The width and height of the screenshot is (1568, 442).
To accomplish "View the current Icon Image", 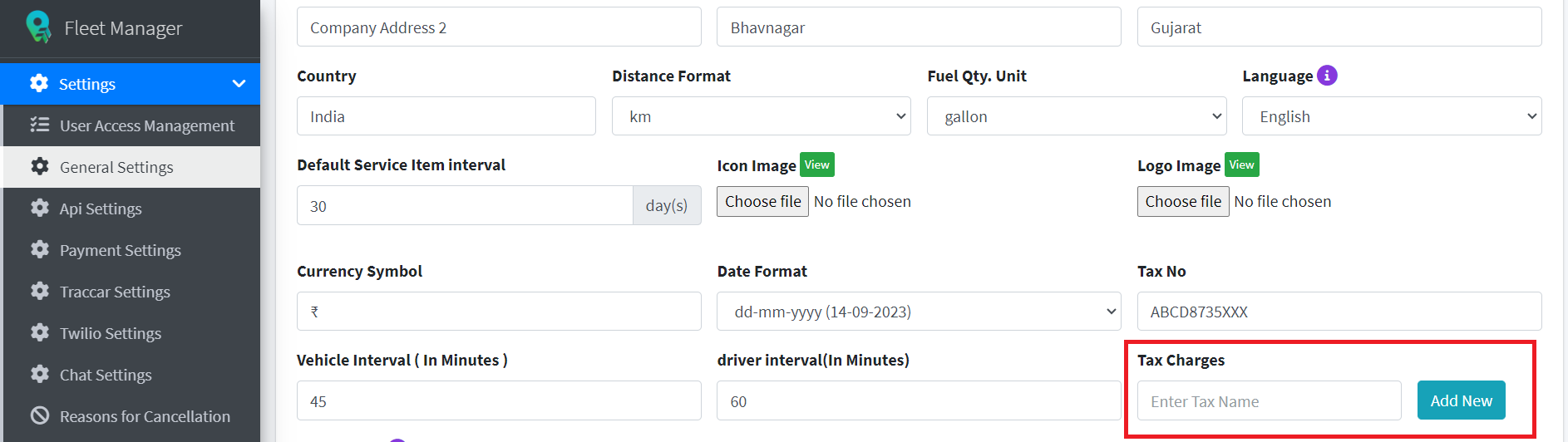I will coord(816,165).
